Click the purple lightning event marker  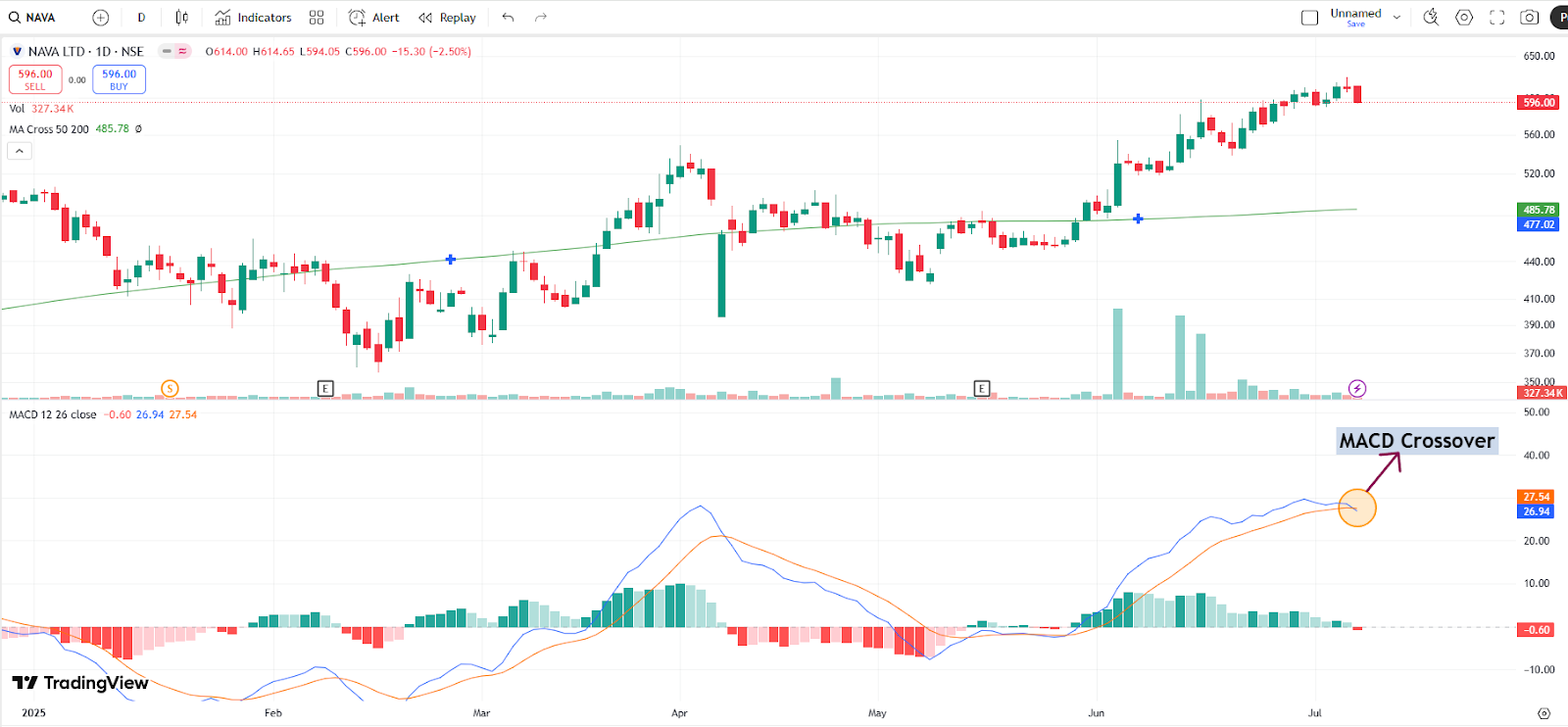coord(1357,389)
